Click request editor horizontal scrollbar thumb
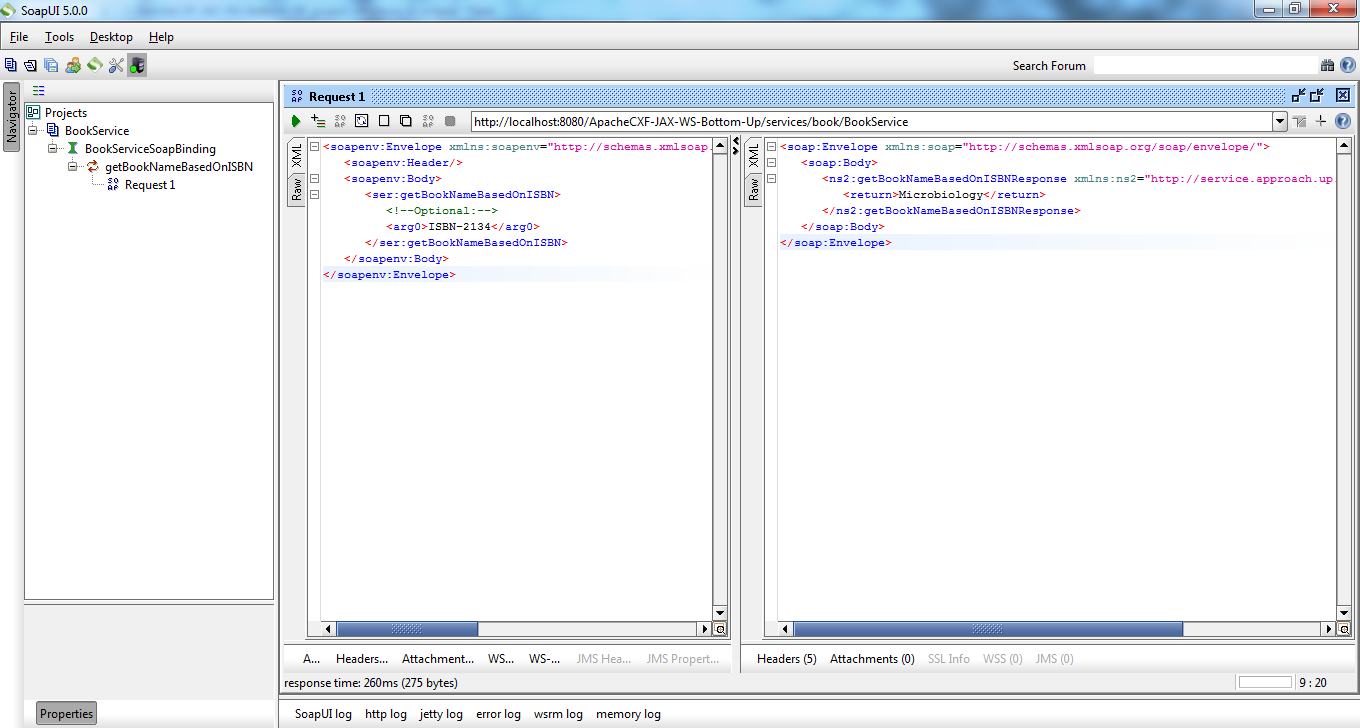 click(x=407, y=629)
